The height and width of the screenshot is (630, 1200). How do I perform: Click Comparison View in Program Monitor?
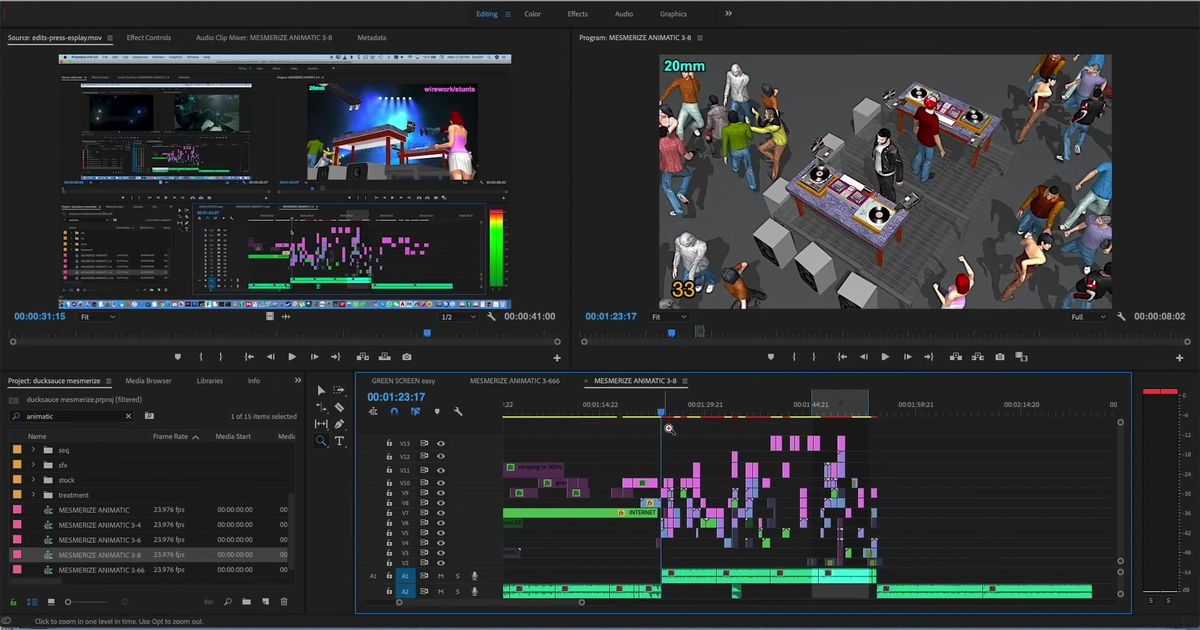(x=1021, y=357)
